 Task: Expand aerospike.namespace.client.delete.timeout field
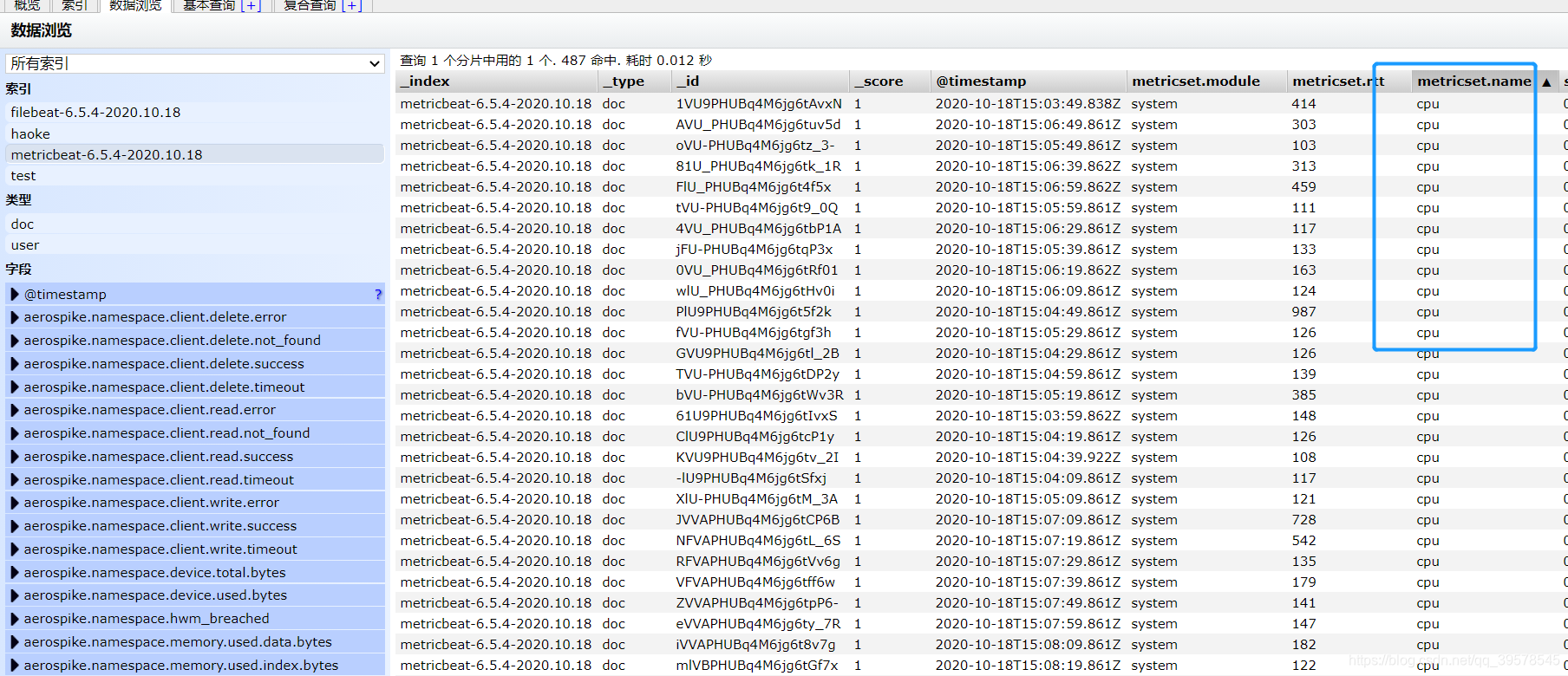15,387
